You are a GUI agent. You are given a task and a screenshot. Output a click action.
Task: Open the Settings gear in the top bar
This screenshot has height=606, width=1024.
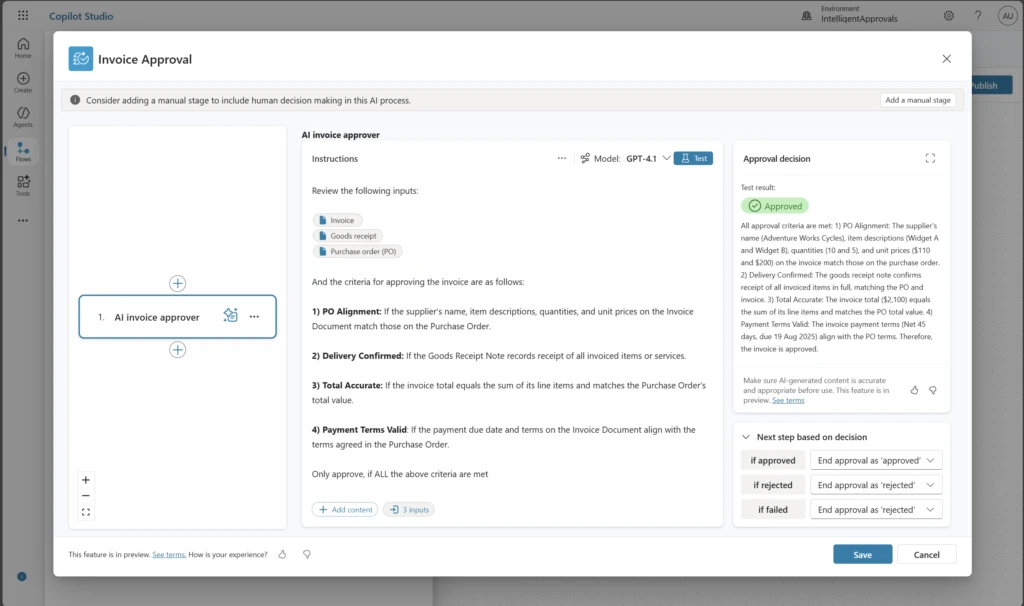tap(948, 15)
